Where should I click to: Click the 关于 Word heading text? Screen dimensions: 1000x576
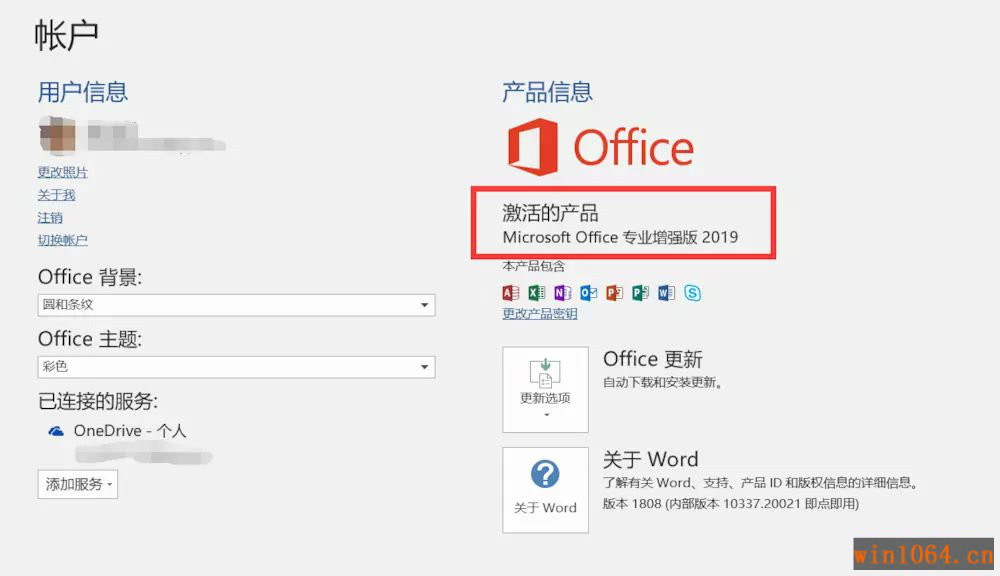(651, 459)
